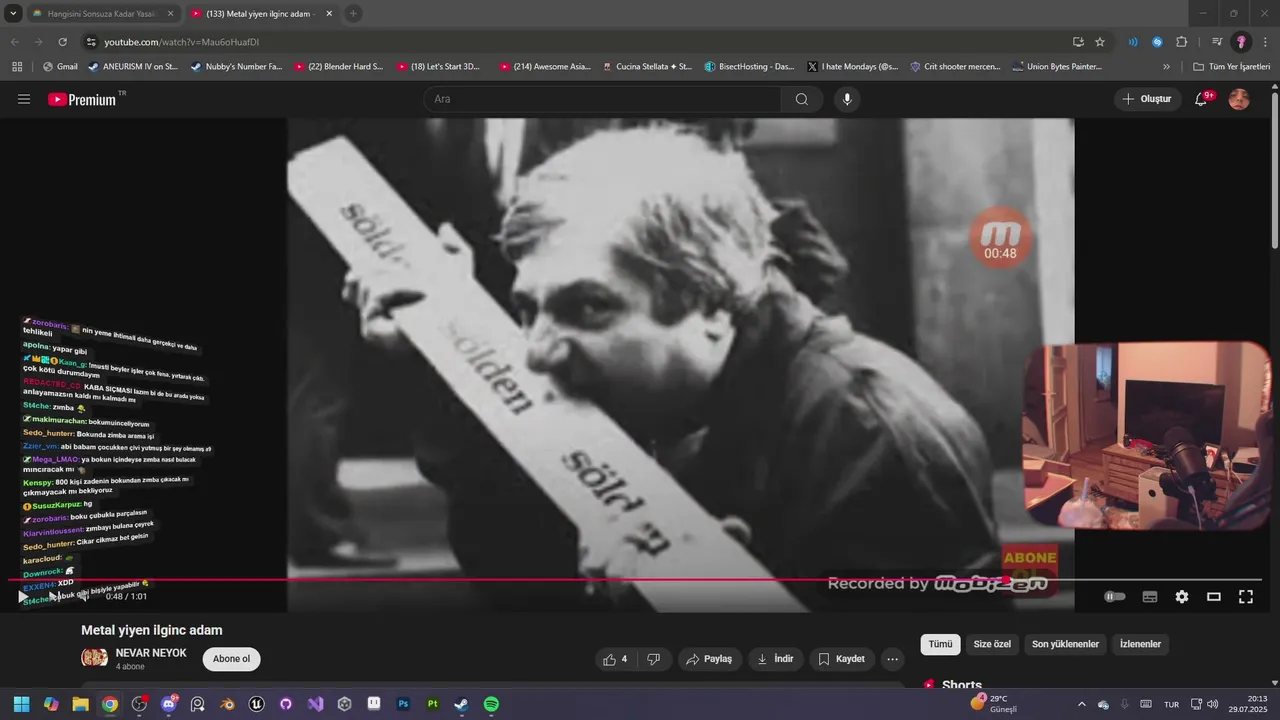Toggle subtitles in the video player
The height and width of the screenshot is (720, 1280).
[1150, 597]
